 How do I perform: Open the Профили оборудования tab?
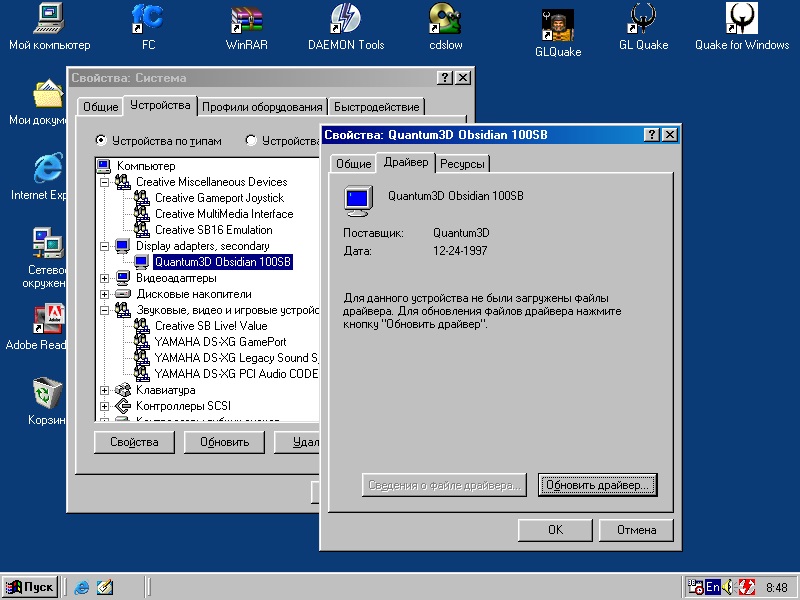click(262, 107)
